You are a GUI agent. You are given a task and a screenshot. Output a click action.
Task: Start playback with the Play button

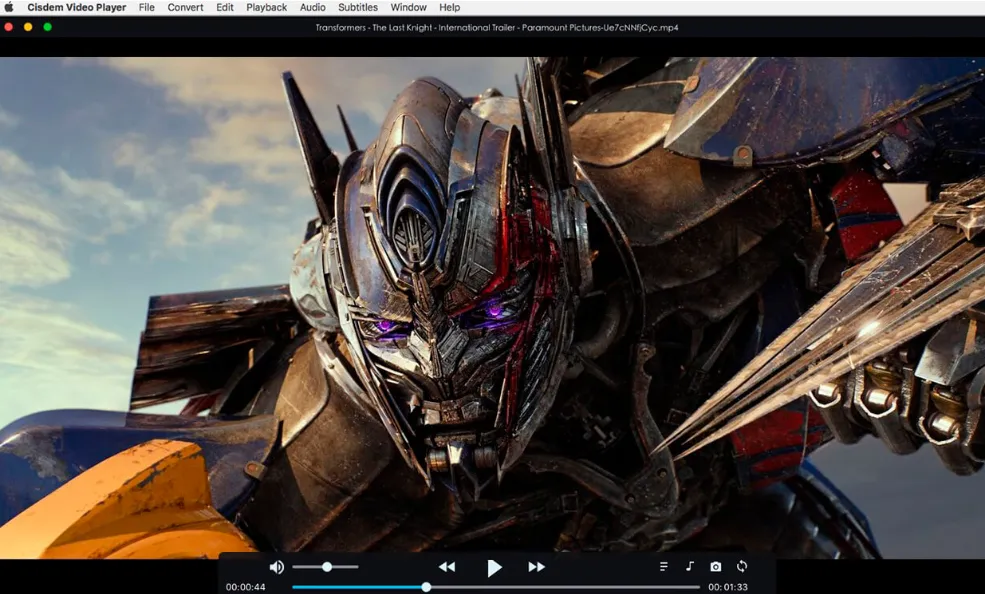[494, 568]
